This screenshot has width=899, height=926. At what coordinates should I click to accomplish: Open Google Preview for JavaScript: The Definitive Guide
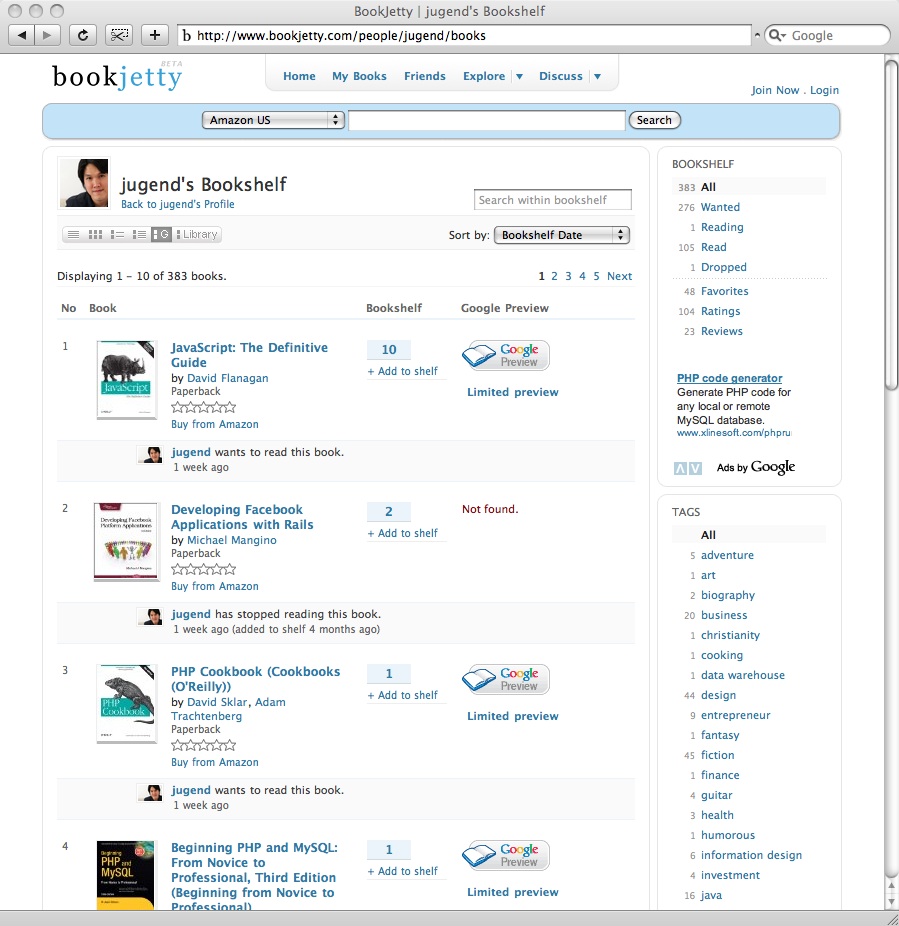pos(506,356)
